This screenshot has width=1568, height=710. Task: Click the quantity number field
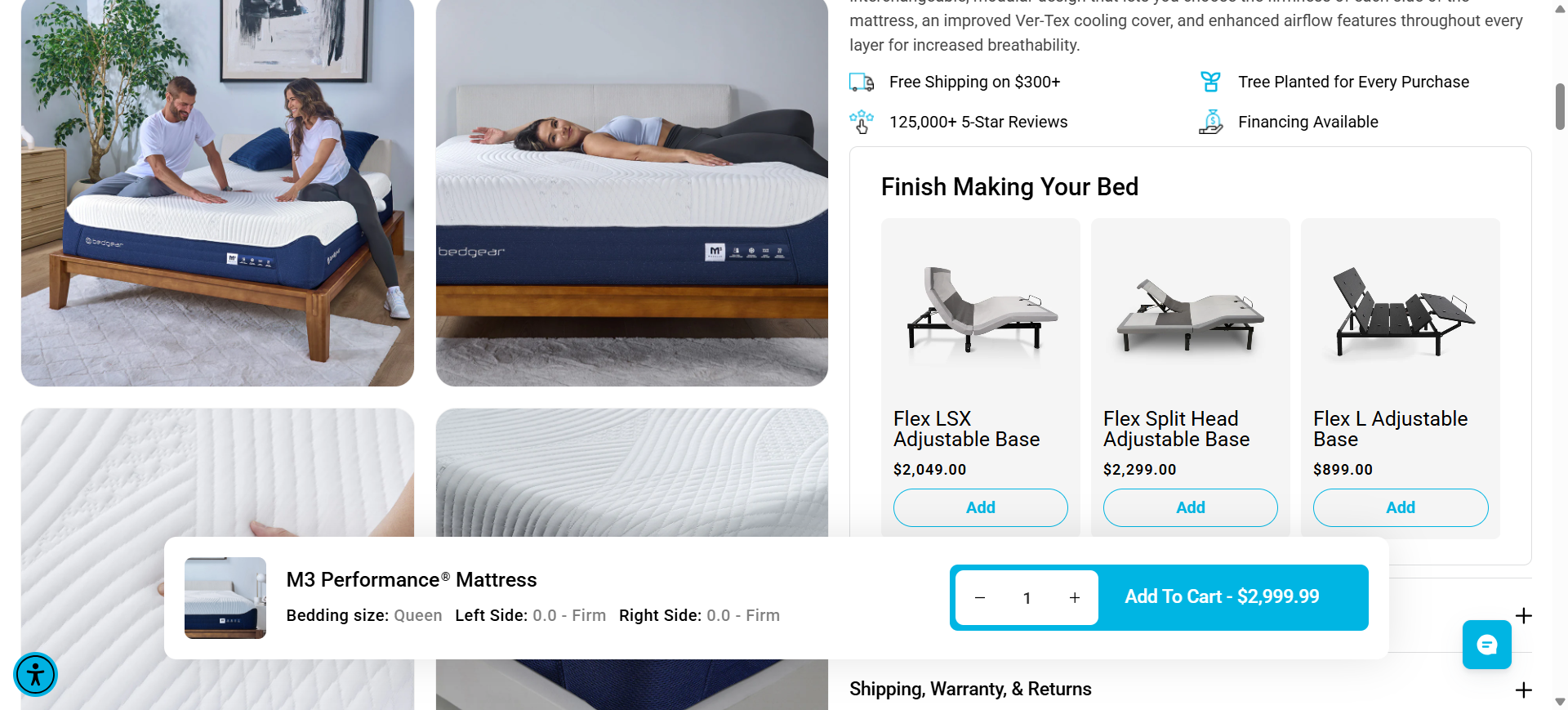(1027, 598)
